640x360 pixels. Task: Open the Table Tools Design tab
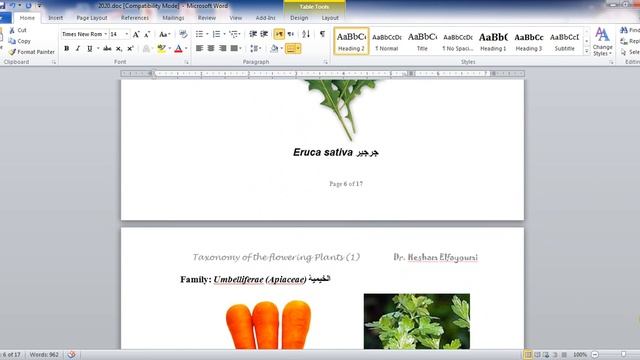299,18
